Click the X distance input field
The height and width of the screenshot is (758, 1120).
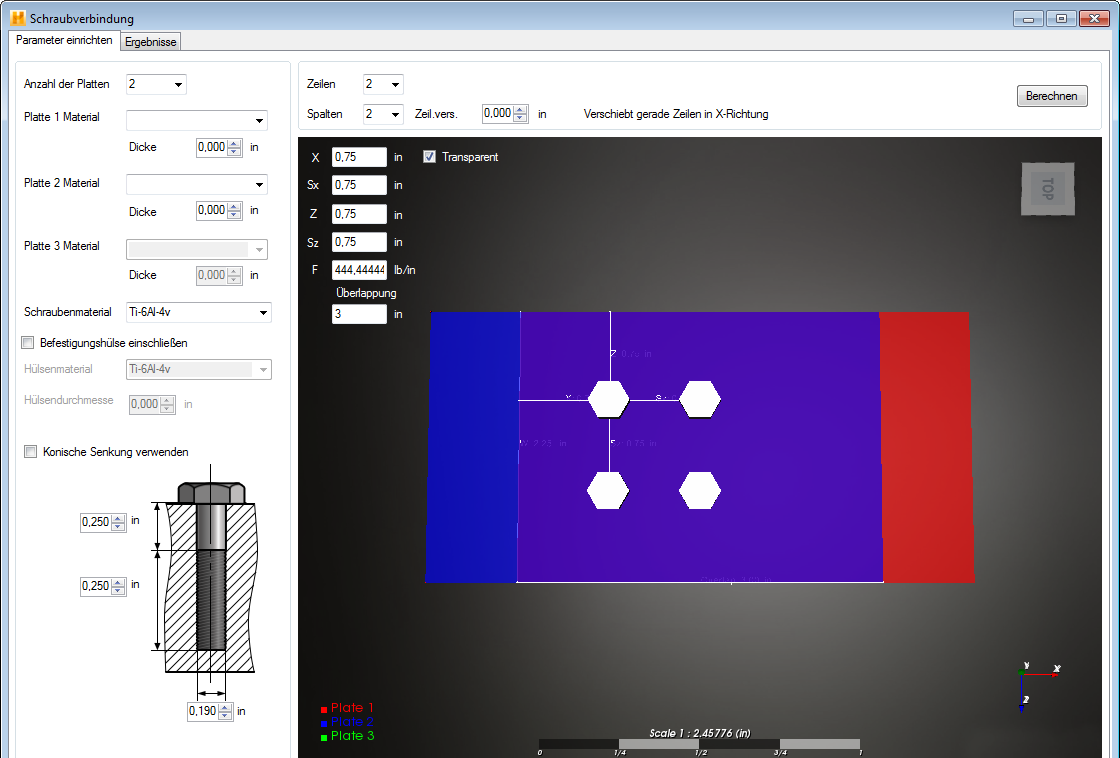359,157
